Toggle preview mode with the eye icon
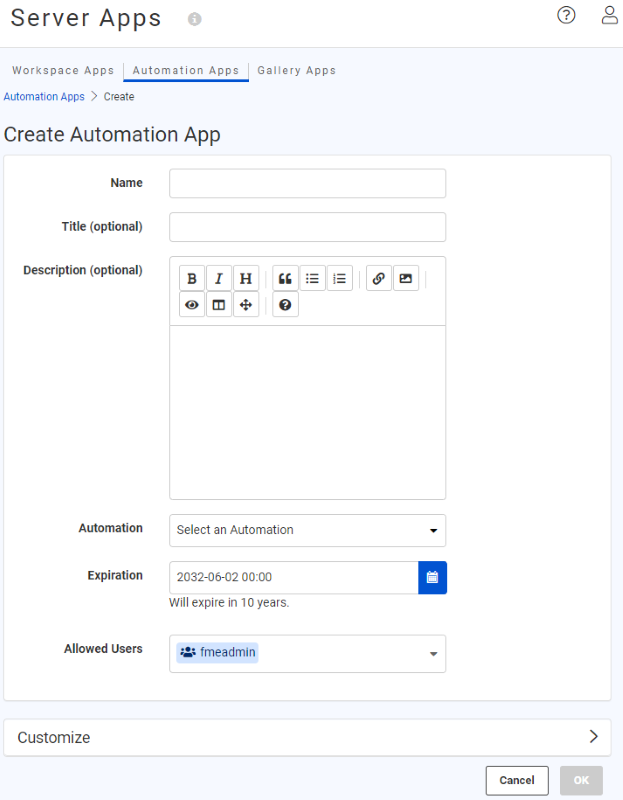This screenshot has width=623, height=800. (x=192, y=305)
